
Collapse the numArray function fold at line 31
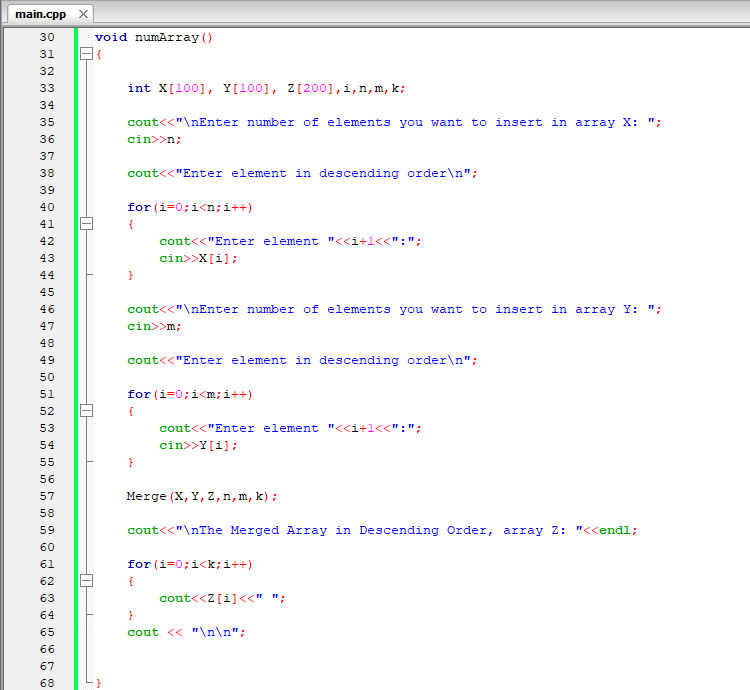pyautogui.click(x=86, y=54)
